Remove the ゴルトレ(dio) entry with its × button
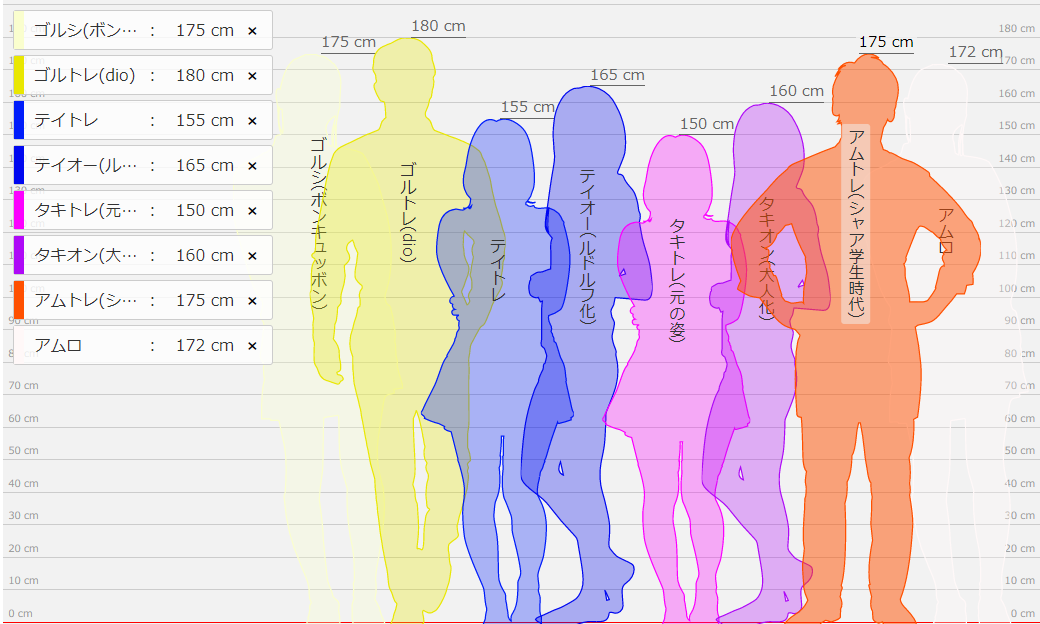Image resolution: width=1040 pixels, height=624 pixels. [252, 76]
